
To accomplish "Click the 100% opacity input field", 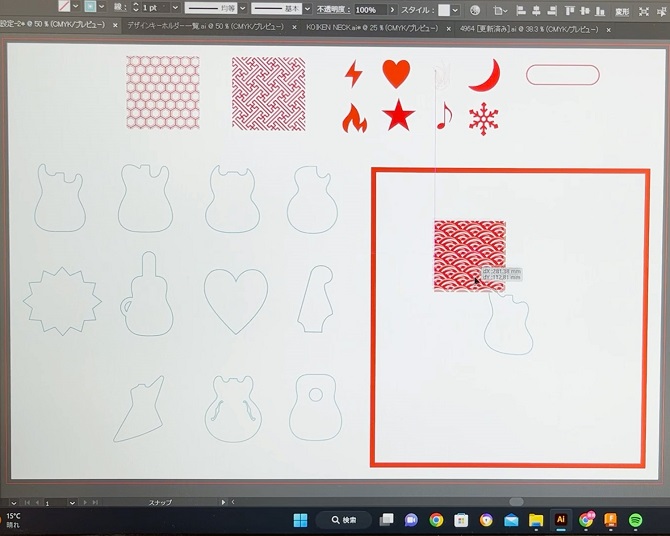I will (370, 10).
